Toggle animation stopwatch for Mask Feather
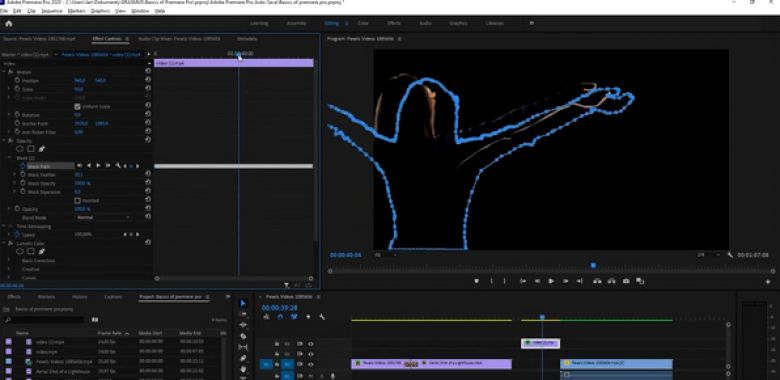 pos(23,175)
